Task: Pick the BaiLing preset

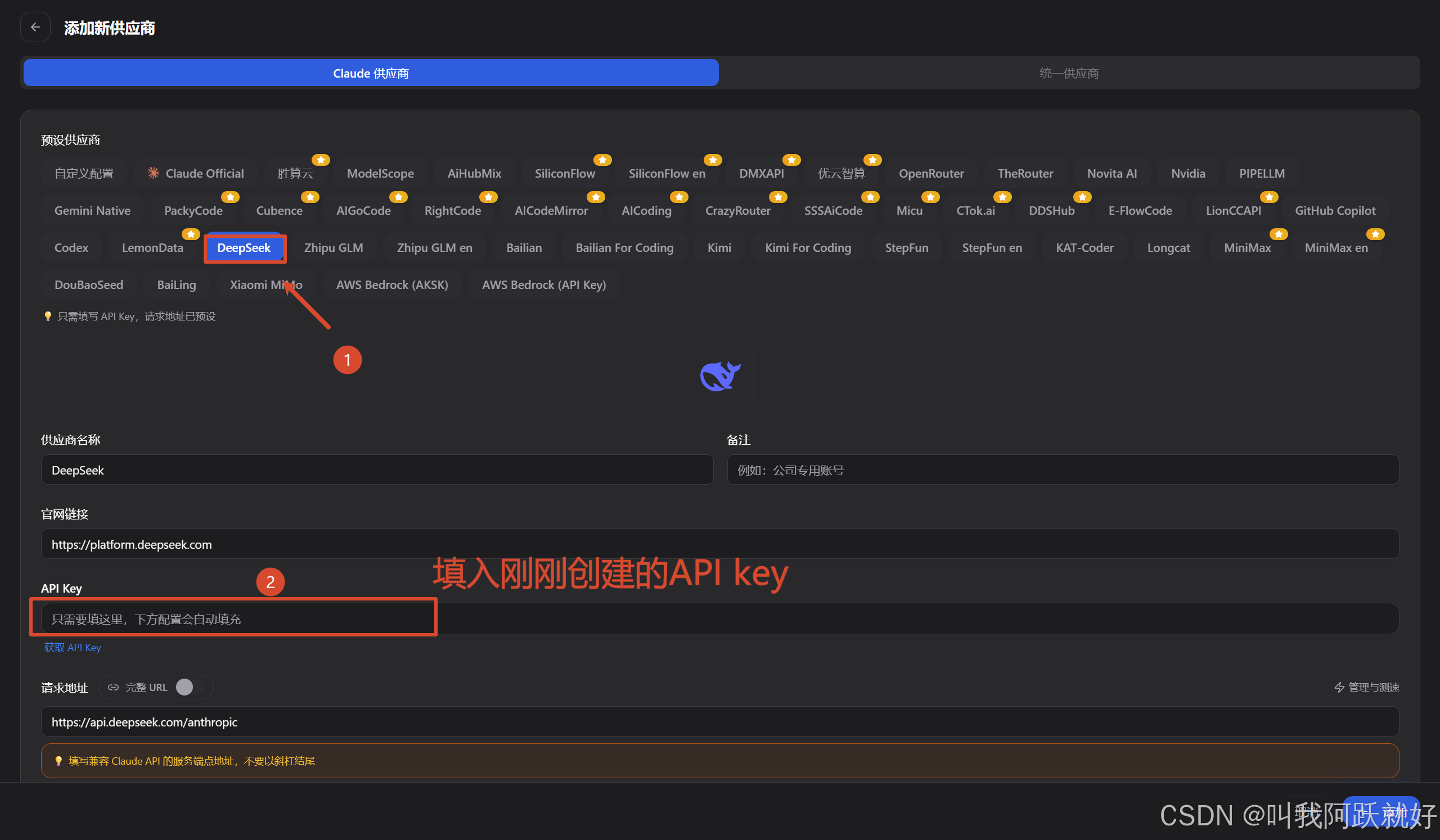Action: [x=177, y=284]
